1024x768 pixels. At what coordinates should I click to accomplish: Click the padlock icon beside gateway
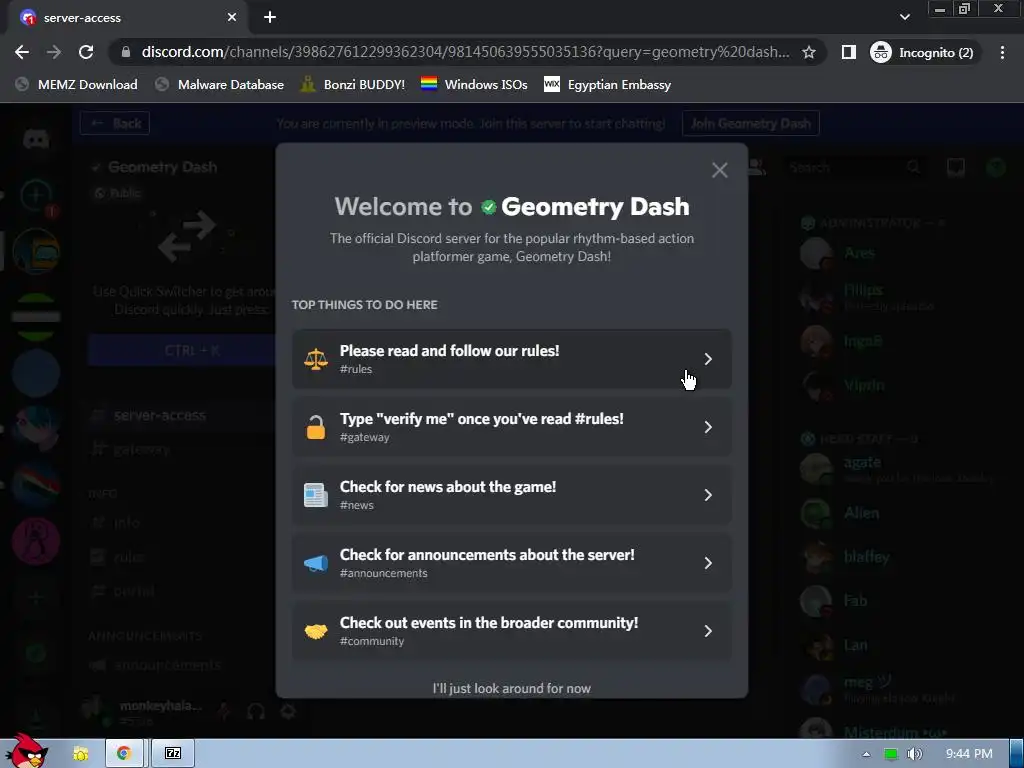pos(315,427)
